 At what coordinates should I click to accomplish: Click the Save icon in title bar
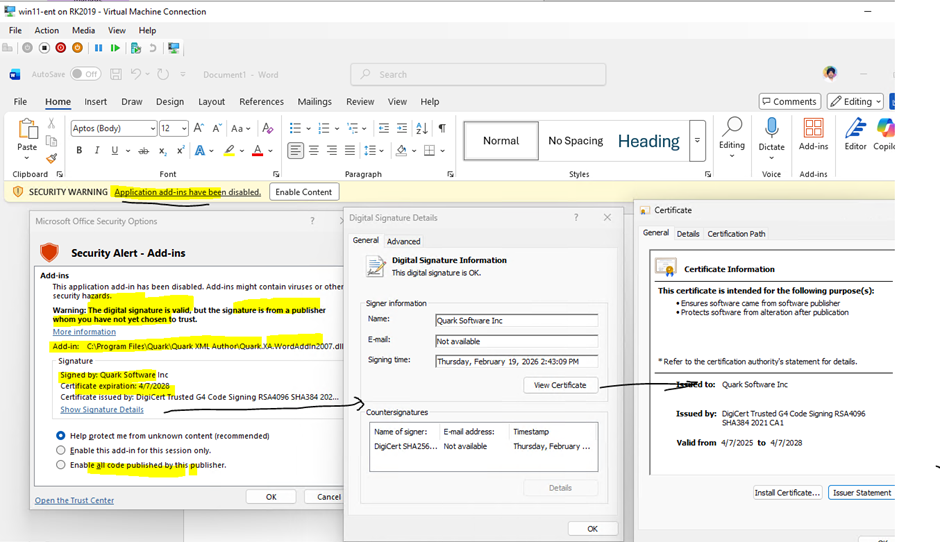(x=117, y=74)
